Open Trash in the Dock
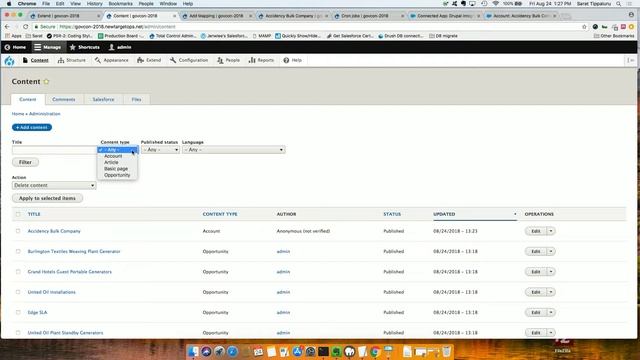The width and height of the screenshot is (640, 360). [447, 351]
